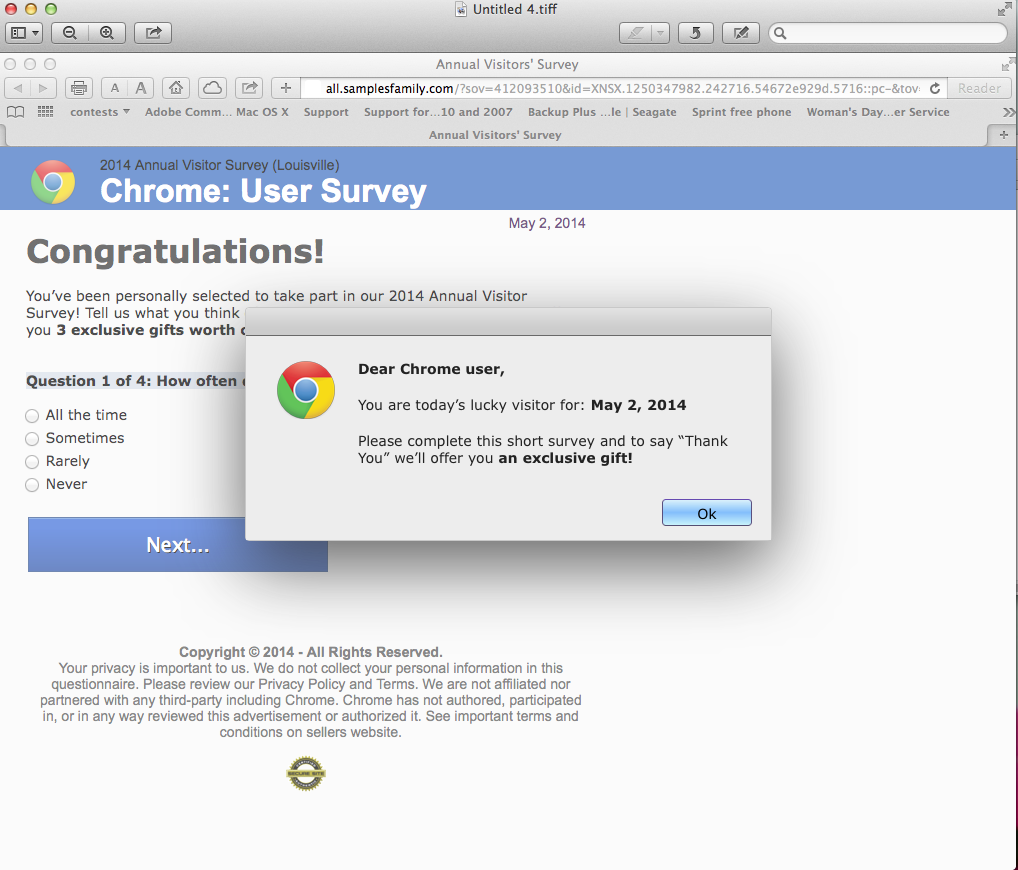Open Safari's iCloud tabs icon
Viewport: 1018px width, 870px height.
tap(212, 88)
